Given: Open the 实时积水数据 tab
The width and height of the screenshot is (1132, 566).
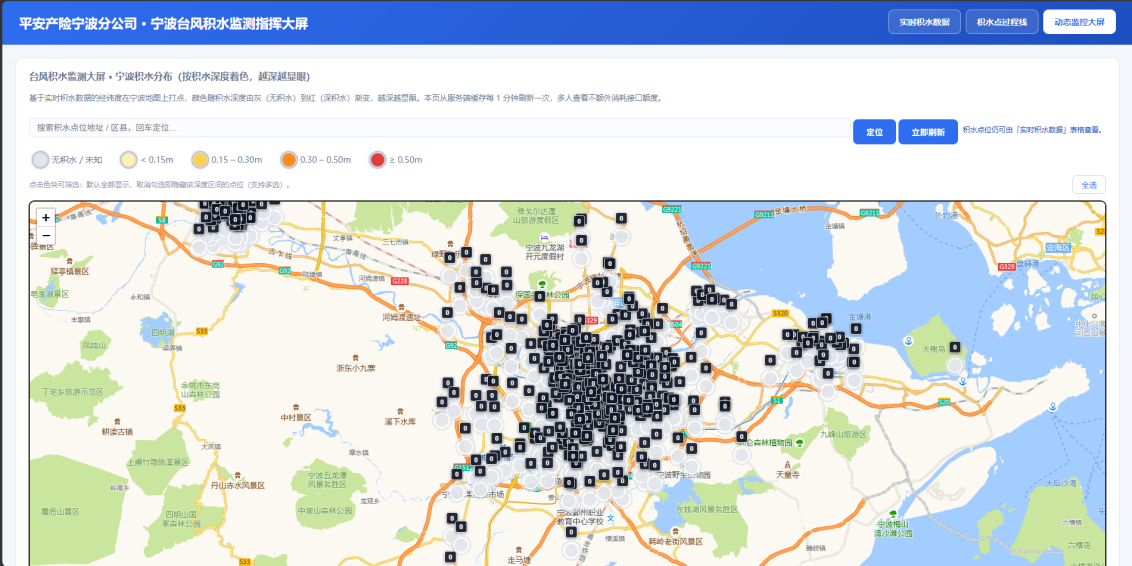Looking at the screenshot, I should (x=924, y=22).
